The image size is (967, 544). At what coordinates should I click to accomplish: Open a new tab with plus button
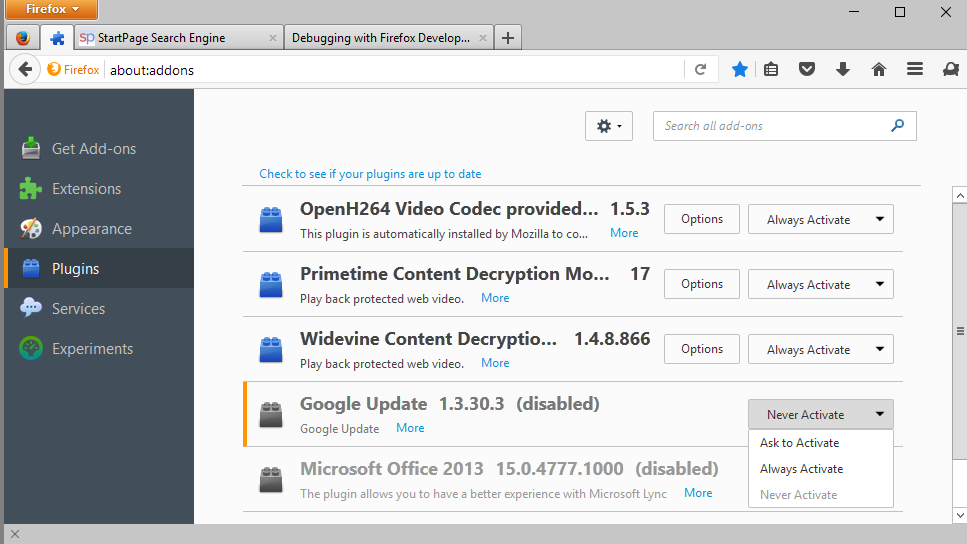508,38
